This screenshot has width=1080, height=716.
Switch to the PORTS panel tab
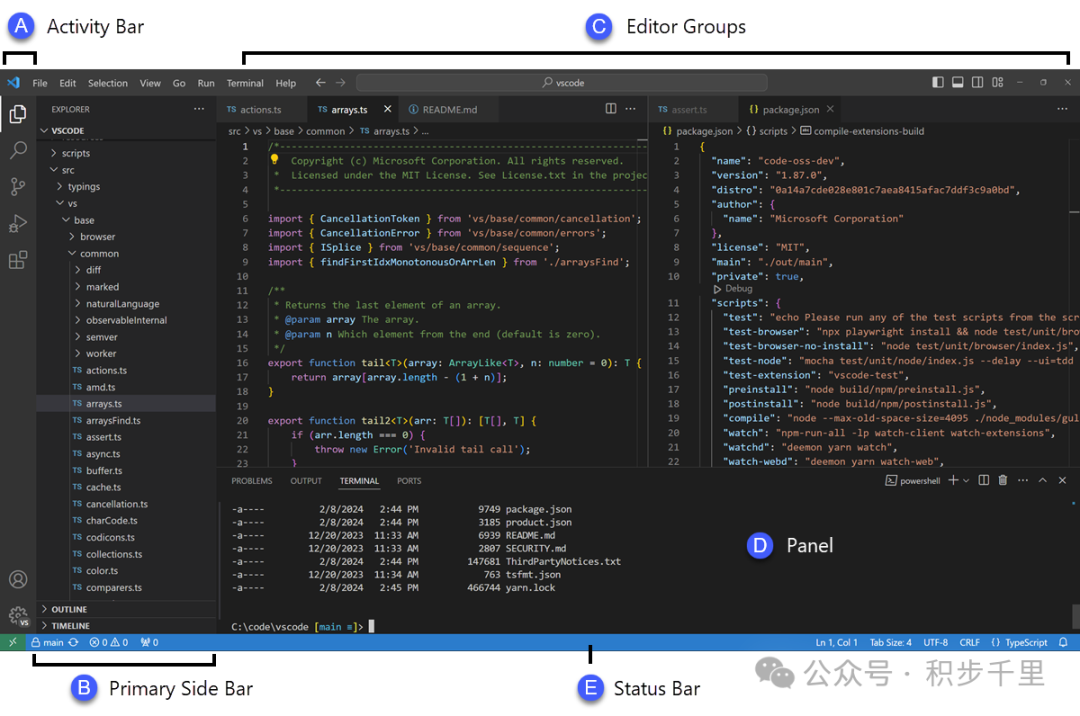[409, 481]
